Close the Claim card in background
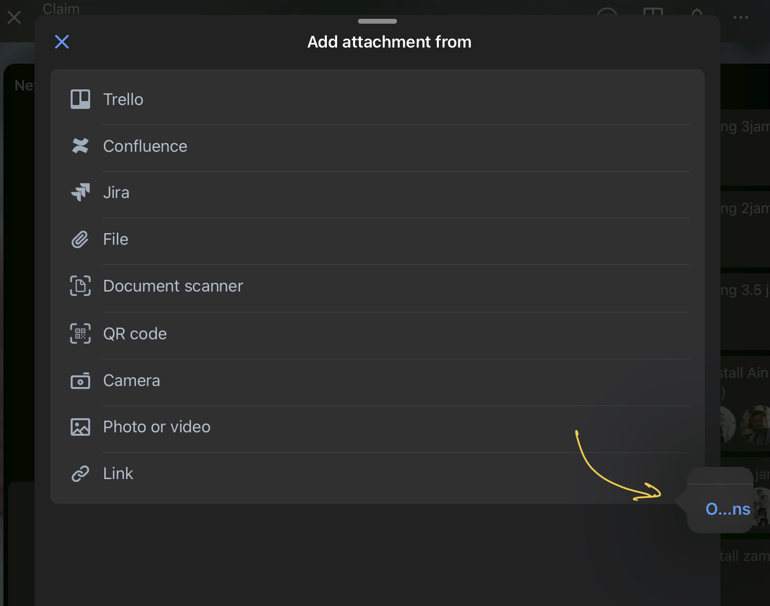 14,18
